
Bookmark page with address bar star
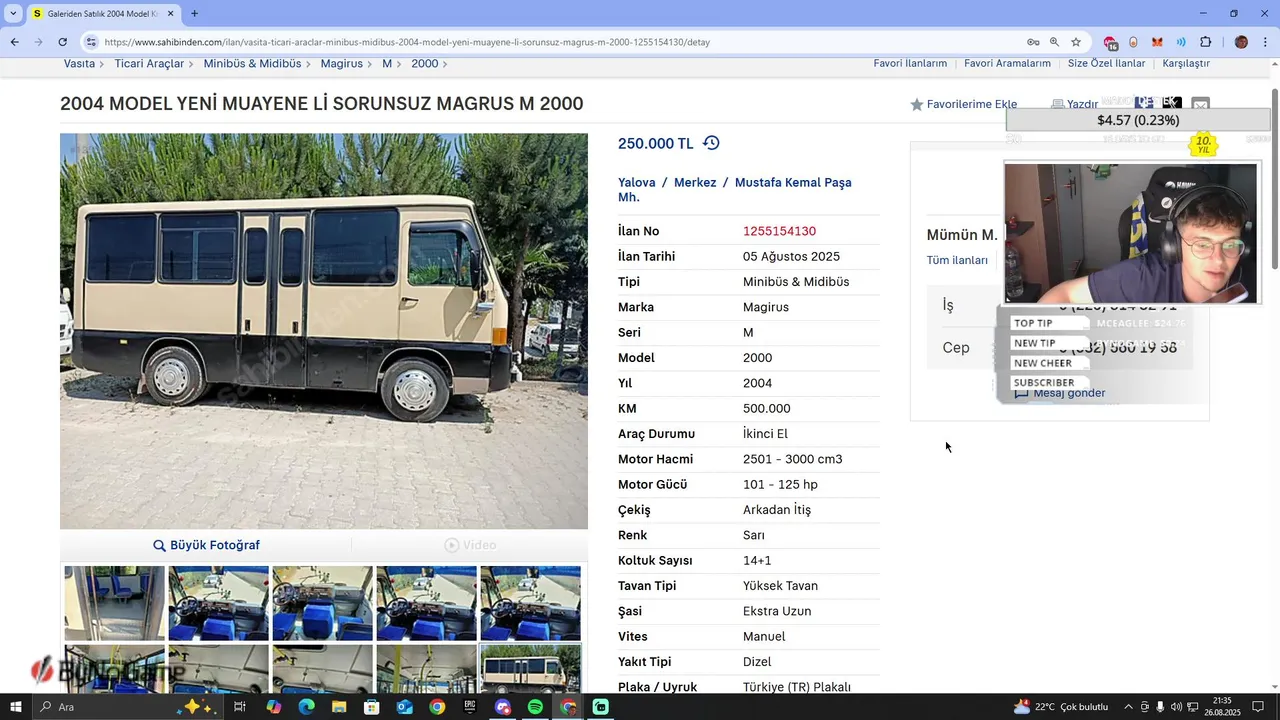click(1076, 42)
